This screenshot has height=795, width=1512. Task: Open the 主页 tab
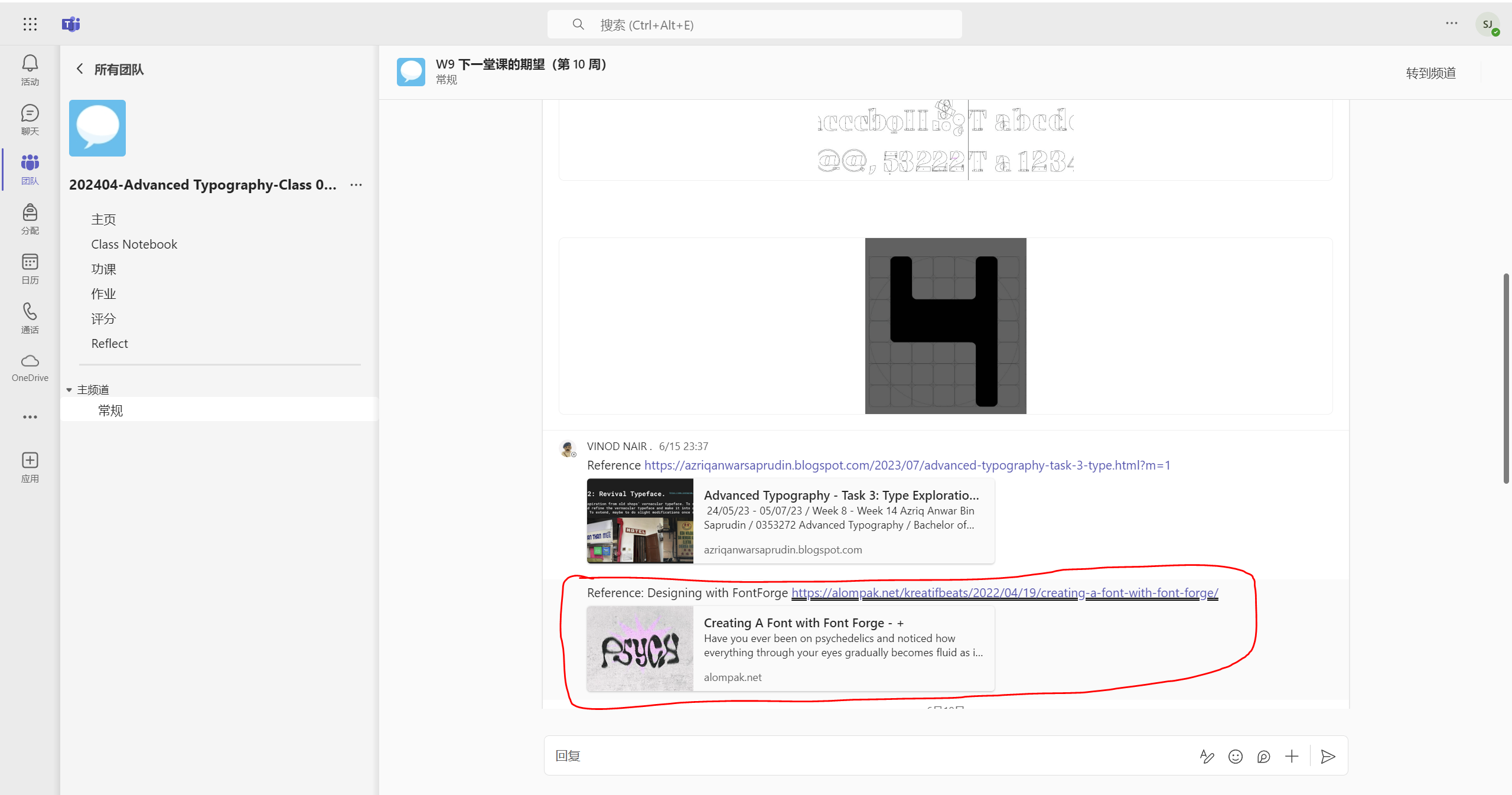[103, 220]
